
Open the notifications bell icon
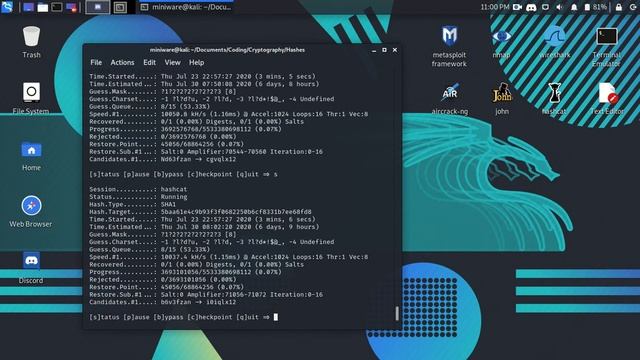(574, 7)
